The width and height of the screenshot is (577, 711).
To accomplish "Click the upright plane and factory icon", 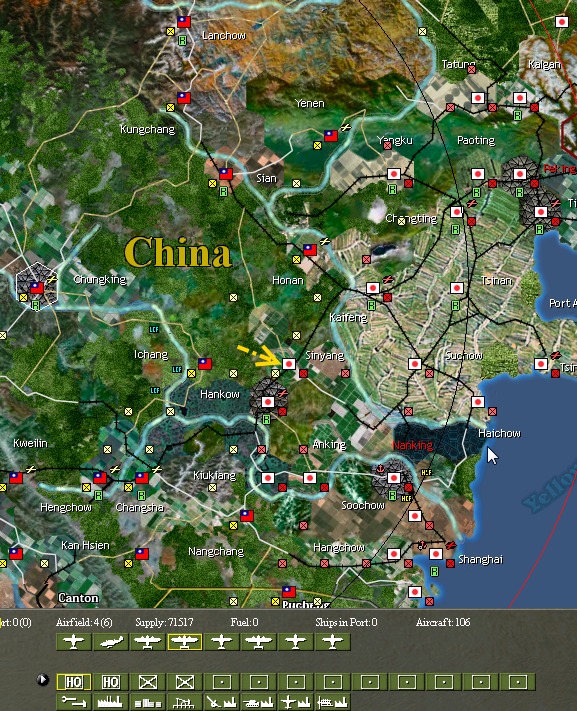I will coord(296,701).
